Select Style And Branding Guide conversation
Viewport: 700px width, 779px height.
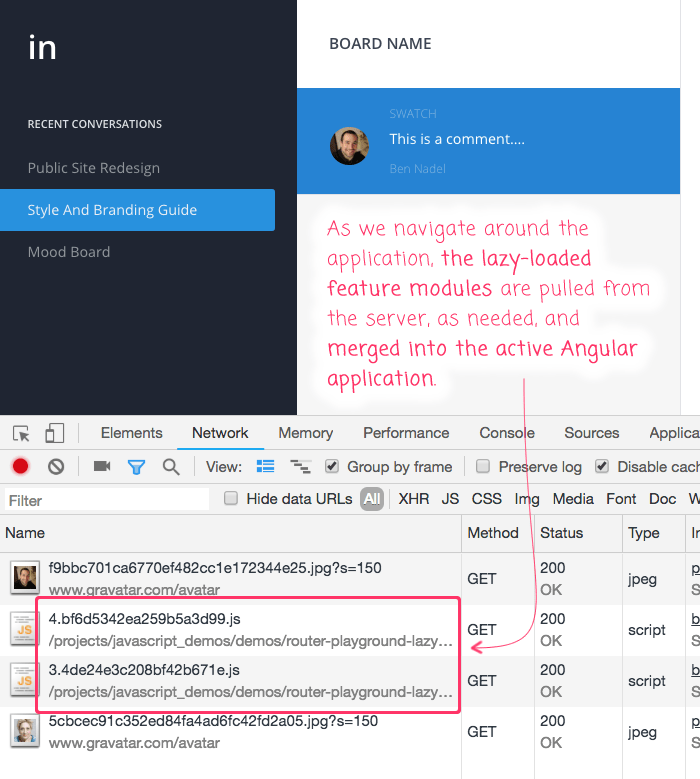137,210
